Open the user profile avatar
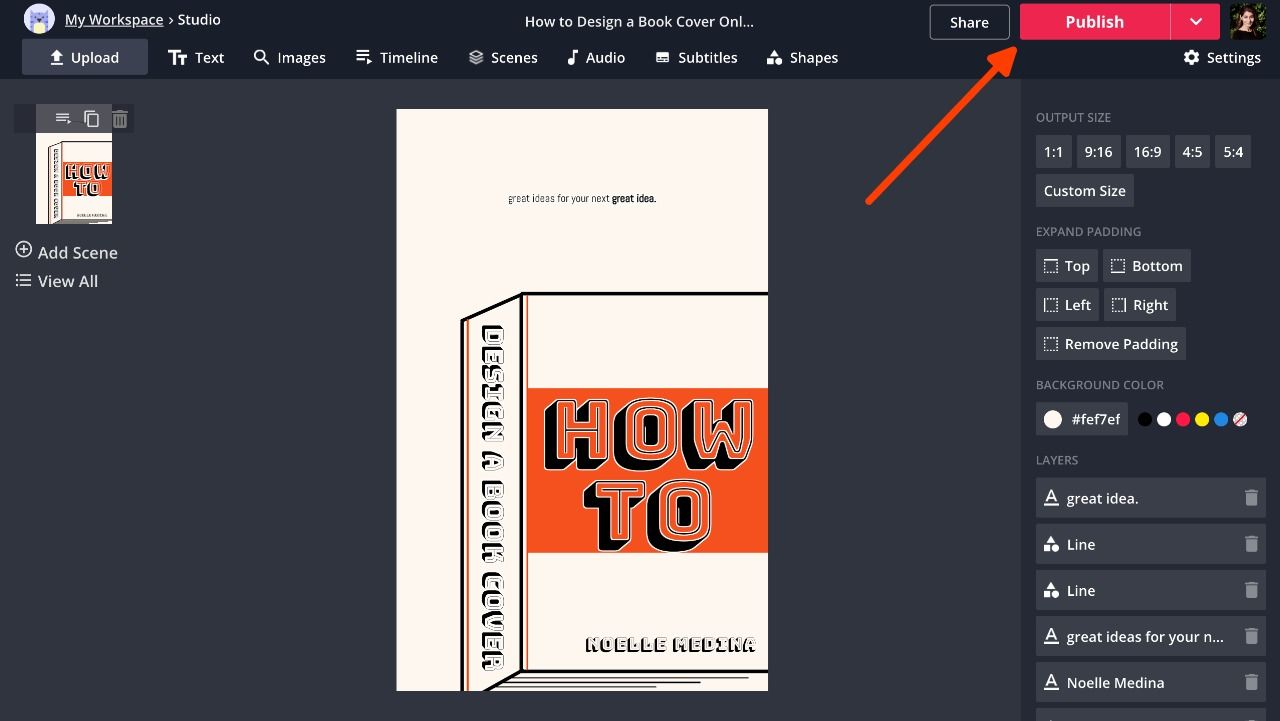Image resolution: width=1280 pixels, height=721 pixels. pyautogui.click(x=1247, y=21)
